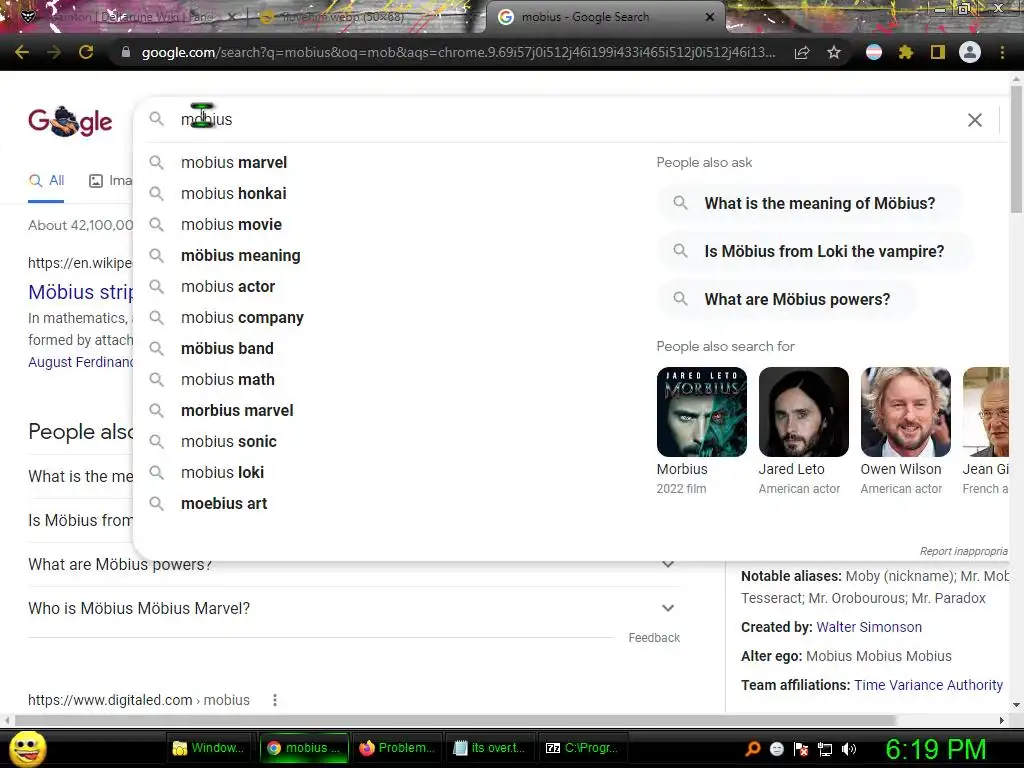
Task: Open the Morbius 2022 film thumbnail
Action: click(x=701, y=412)
